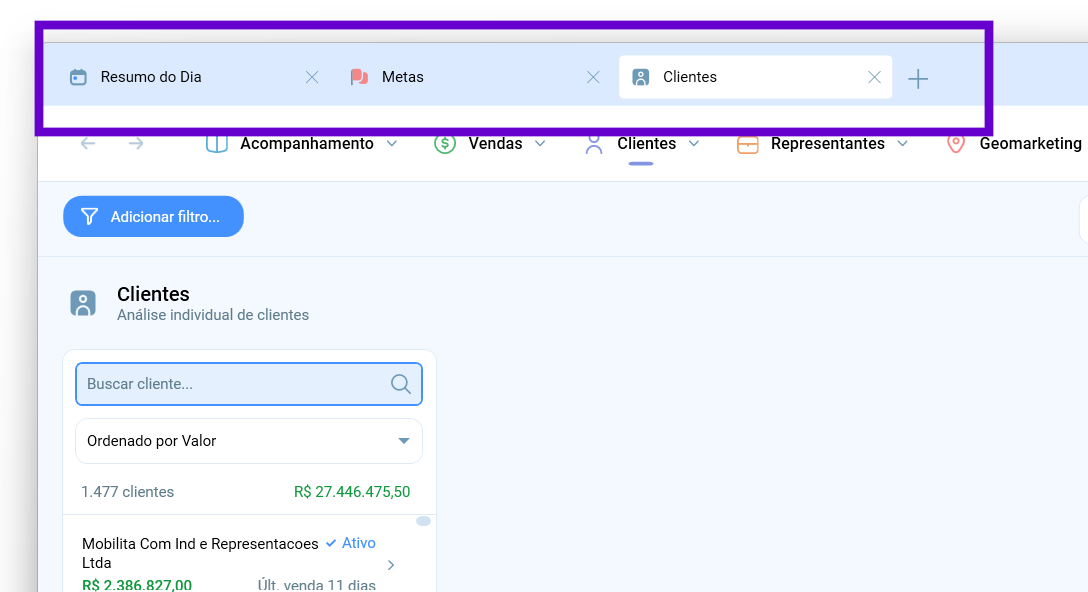Image resolution: width=1088 pixels, height=592 pixels.
Task: Add a new tab with plus icon
Action: click(918, 78)
